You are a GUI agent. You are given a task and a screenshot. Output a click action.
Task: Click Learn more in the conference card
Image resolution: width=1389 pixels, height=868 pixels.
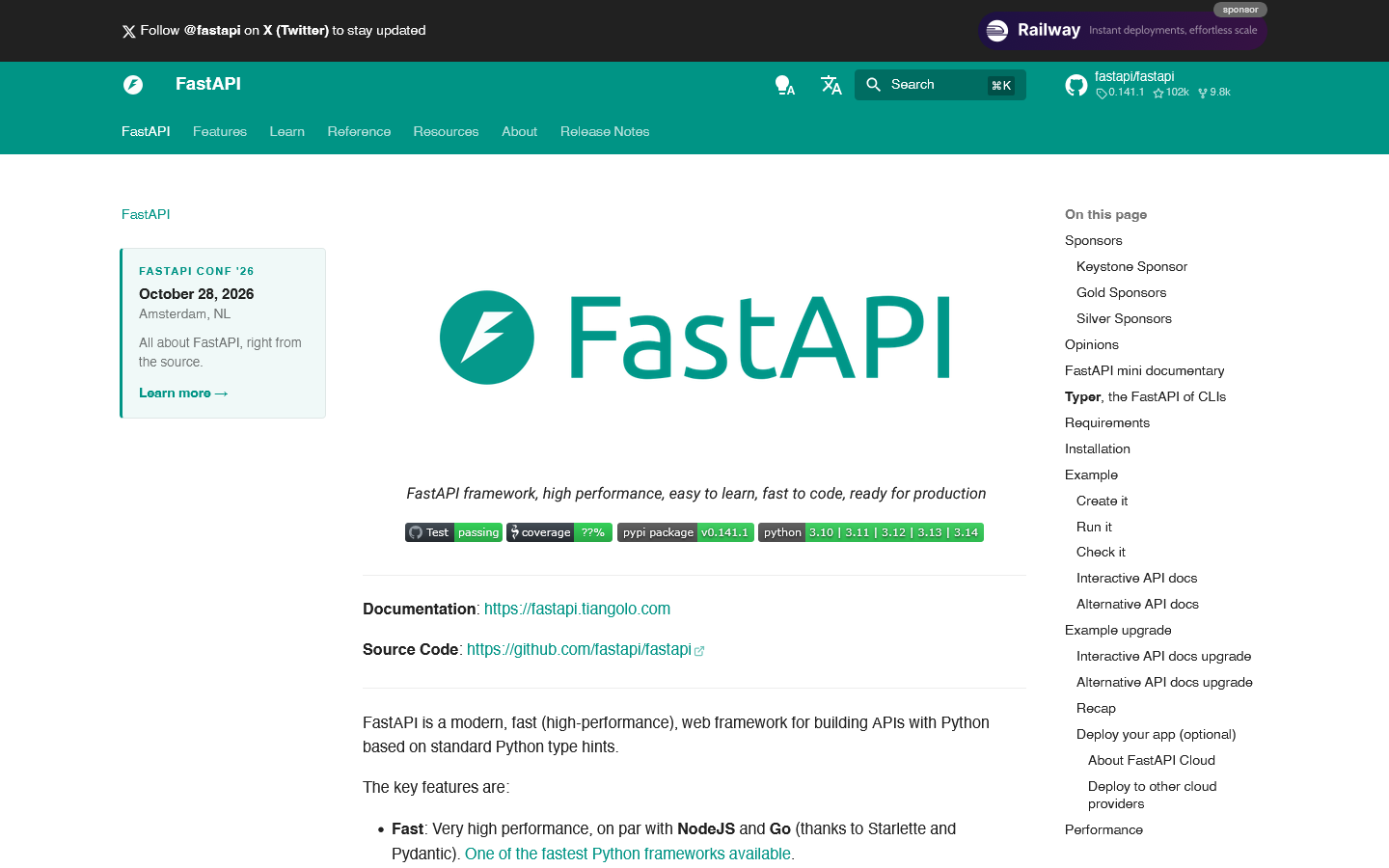183,393
